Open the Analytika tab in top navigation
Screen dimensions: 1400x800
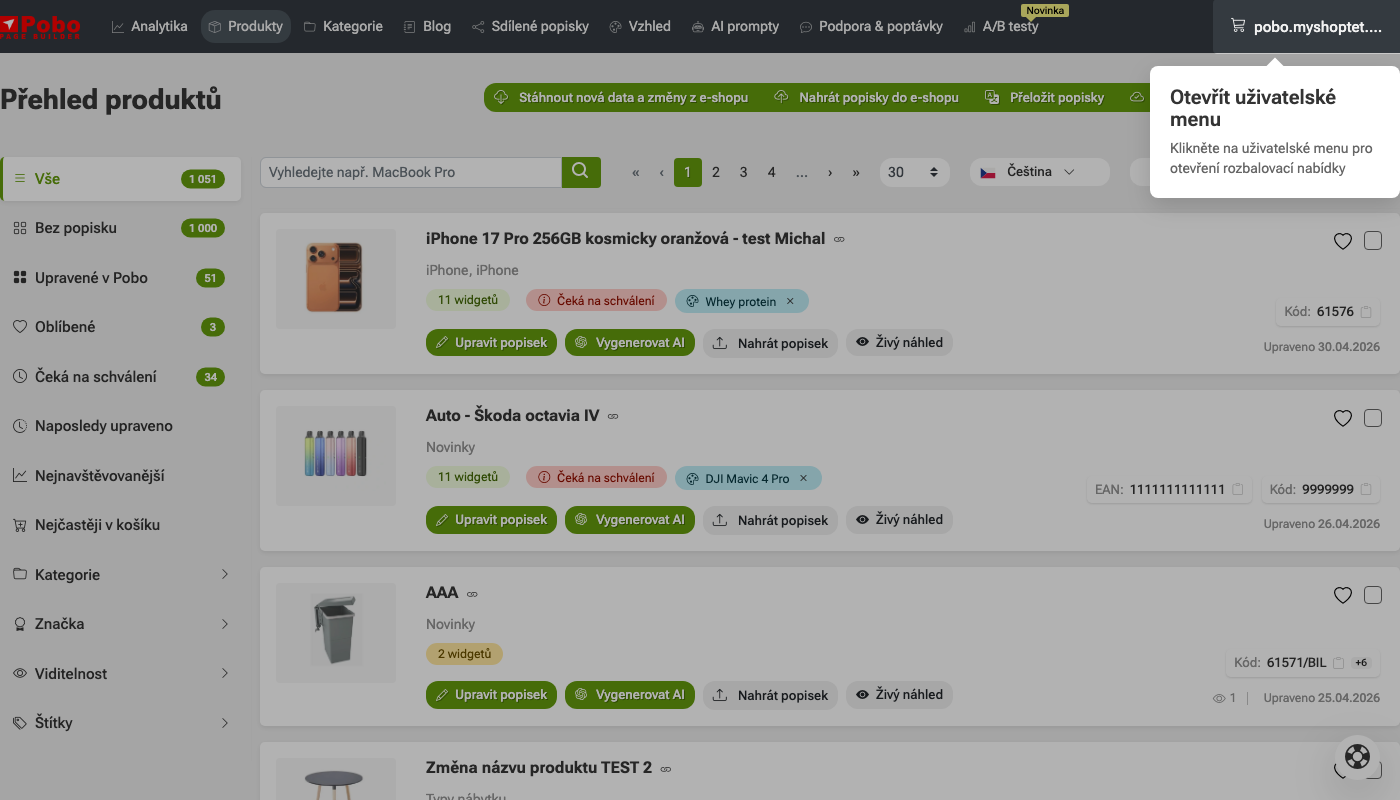point(149,26)
